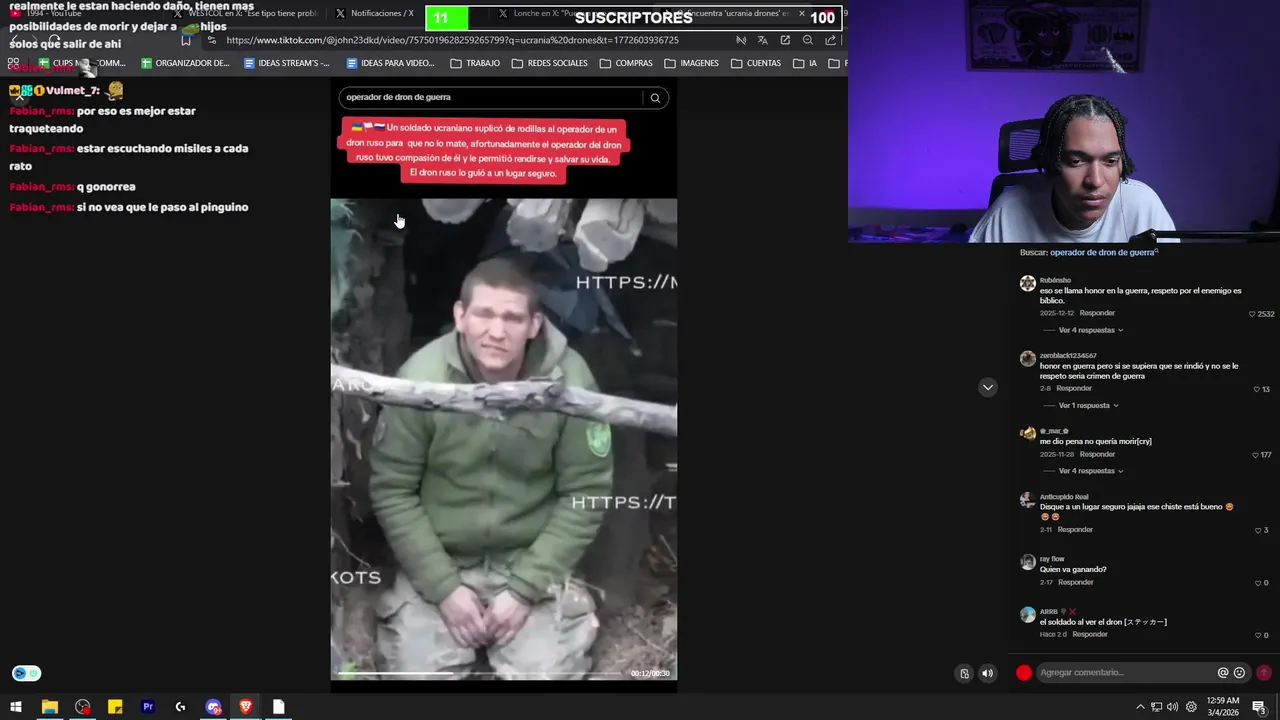
Task: Click the post comment arrow button
Action: (1264, 673)
